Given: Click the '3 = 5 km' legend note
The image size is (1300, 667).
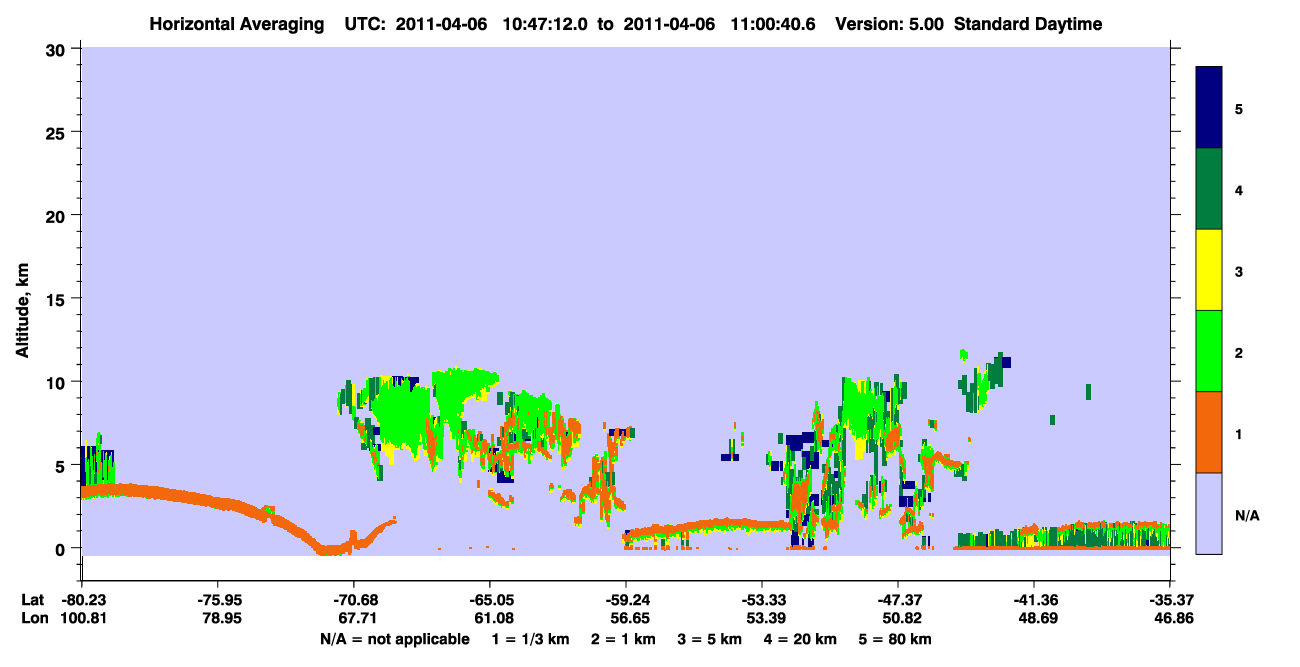Looking at the screenshot, I should click(x=709, y=639).
